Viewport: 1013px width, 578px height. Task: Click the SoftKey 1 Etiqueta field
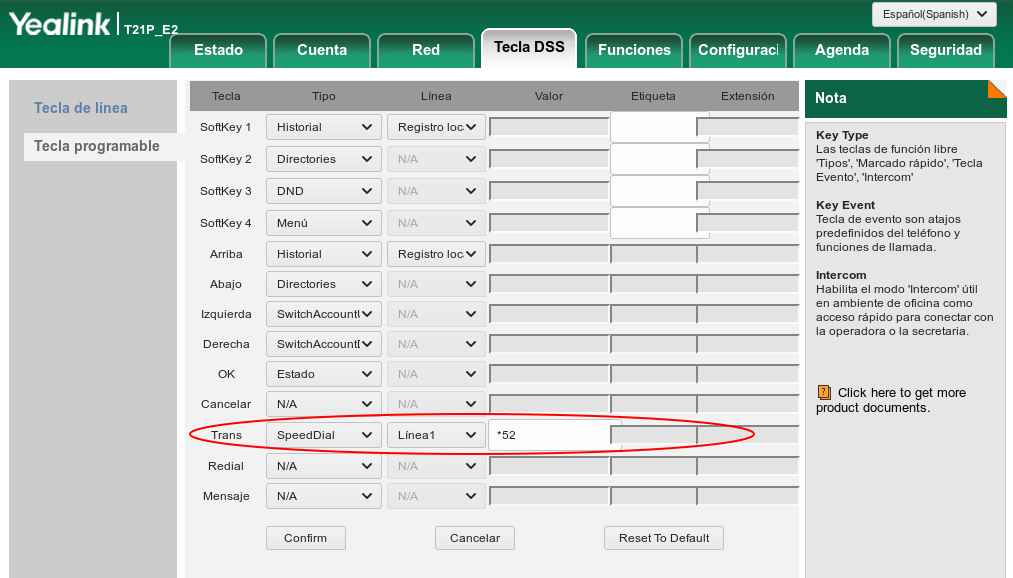[653, 127]
